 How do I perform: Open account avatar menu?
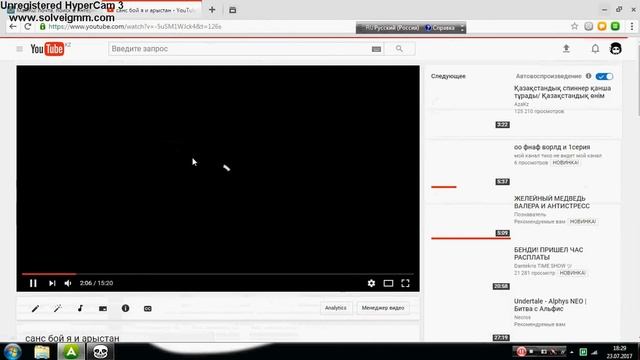point(616,49)
